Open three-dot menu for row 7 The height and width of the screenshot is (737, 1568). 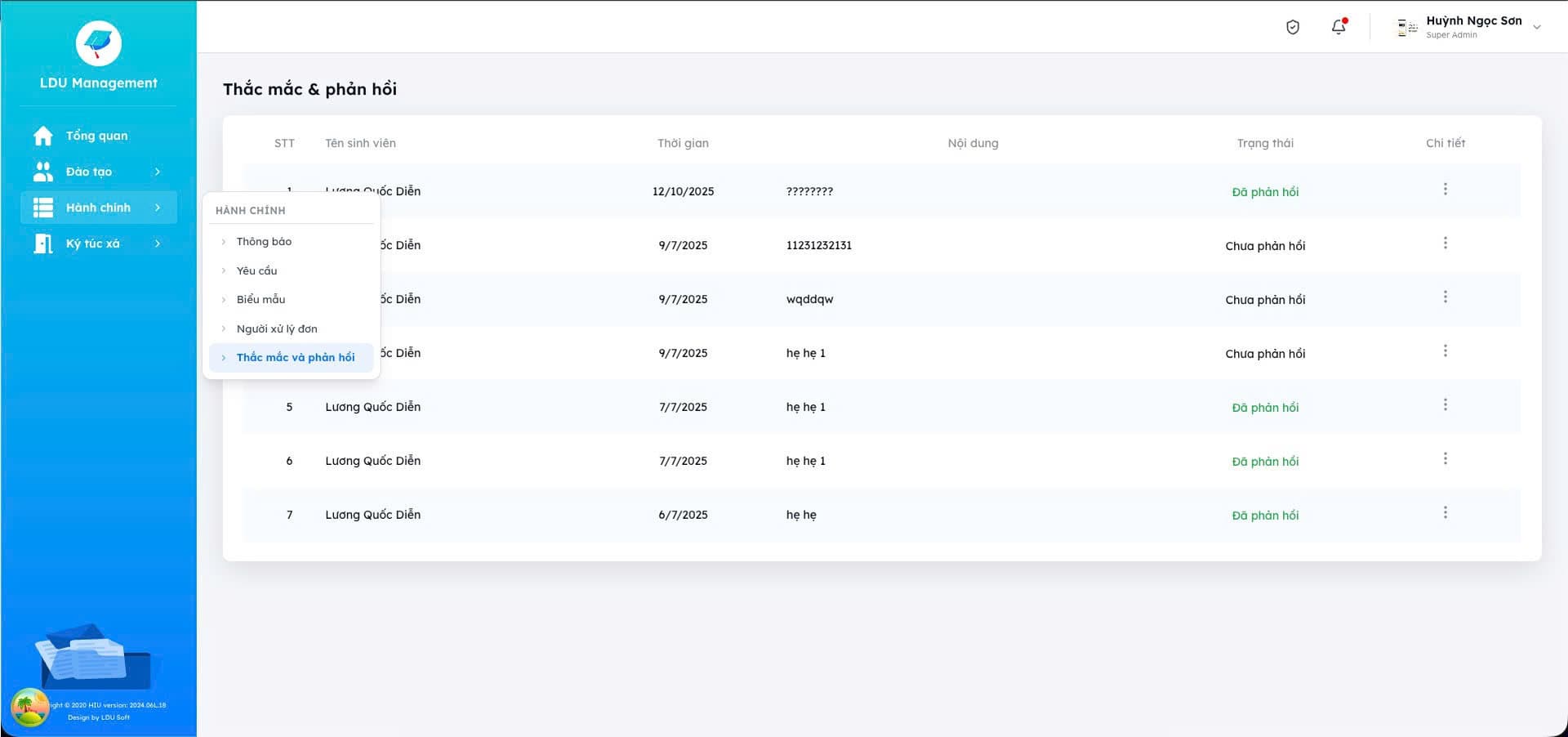[1445, 513]
